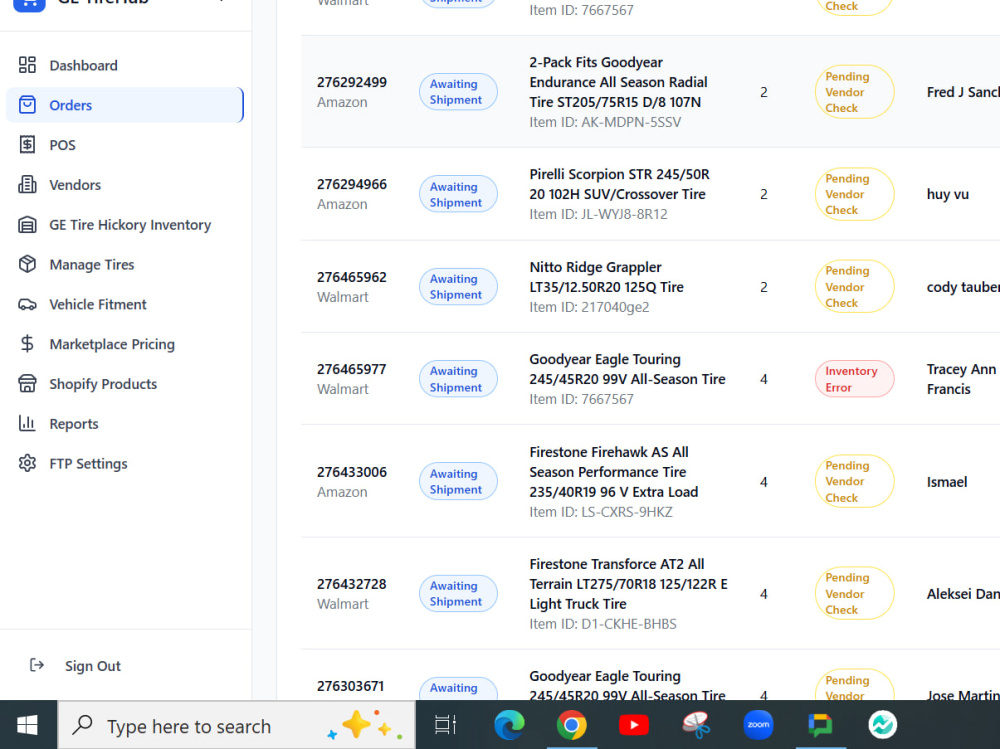This screenshot has width=1000, height=749.
Task: Open Manage Tires page
Action: coord(92,265)
